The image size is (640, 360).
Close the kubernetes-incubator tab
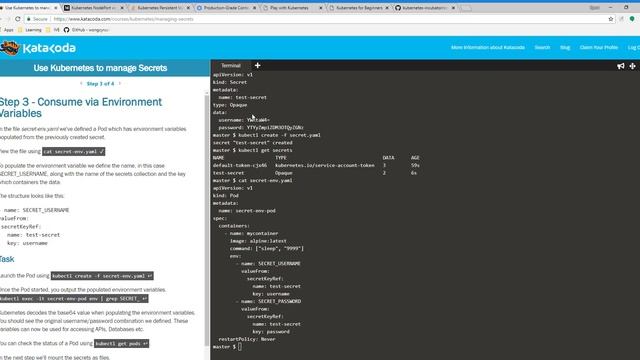[453, 8]
